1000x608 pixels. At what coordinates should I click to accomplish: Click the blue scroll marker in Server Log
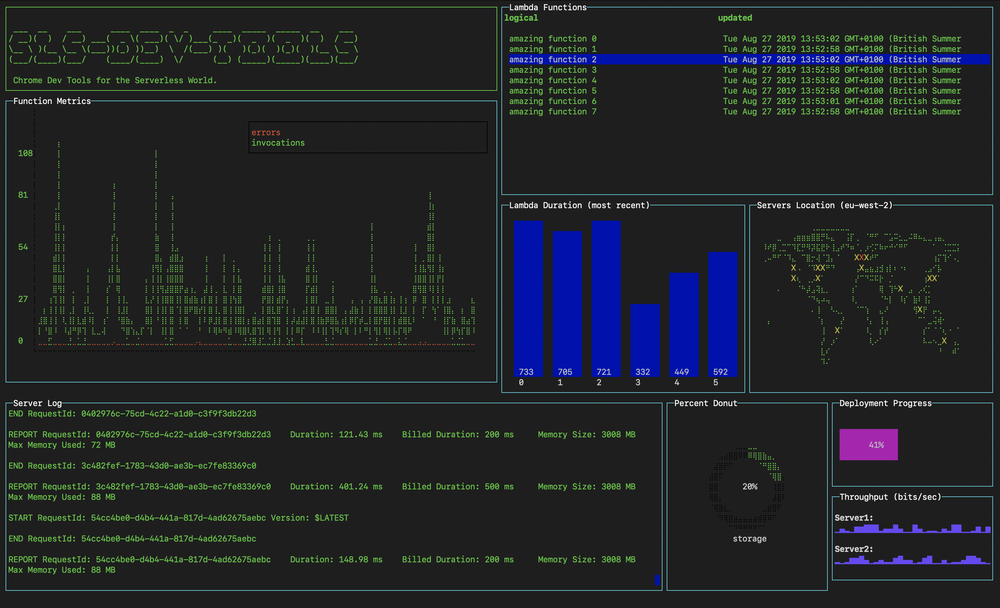[658, 580]
